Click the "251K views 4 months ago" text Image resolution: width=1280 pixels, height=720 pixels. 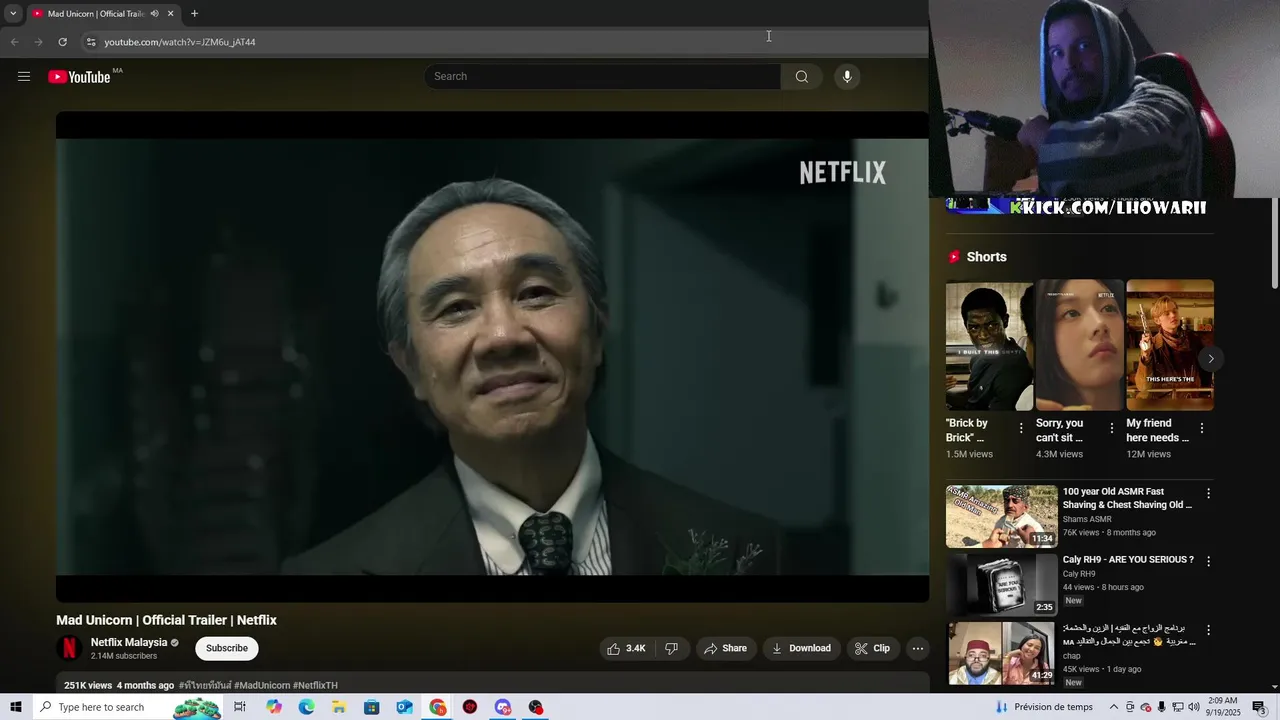click(x=119, y=685)
